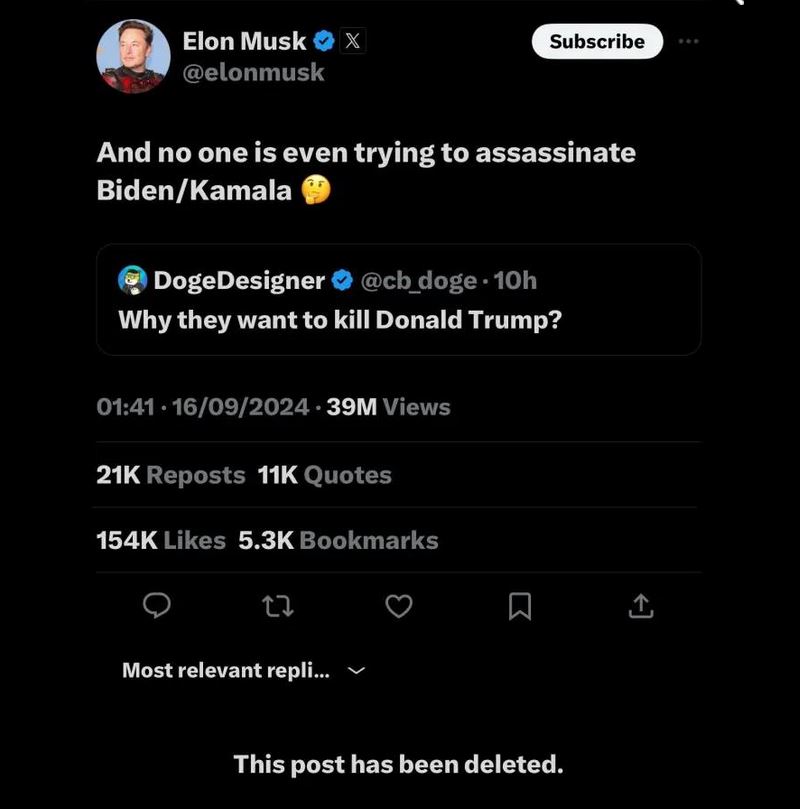Bookmark the post using the bookmark icon
The width and height of the screenshot is (800, 809).
click(x=520, y=606)
